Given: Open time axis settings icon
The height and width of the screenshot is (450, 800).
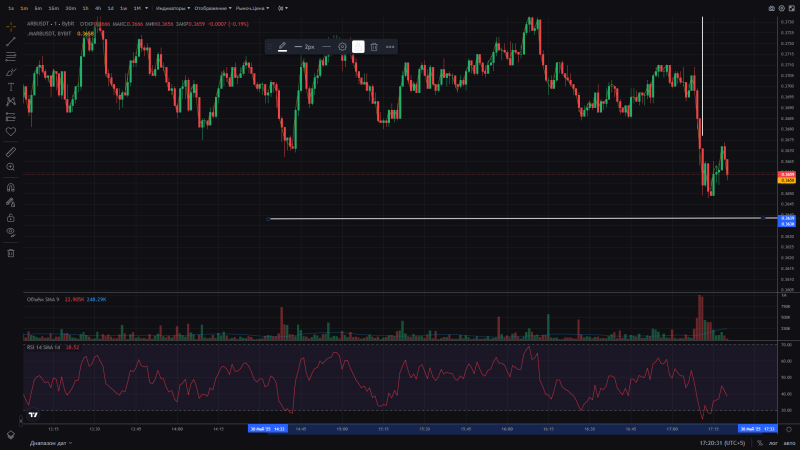Looking at the screenshot, I should coord(789,429).
